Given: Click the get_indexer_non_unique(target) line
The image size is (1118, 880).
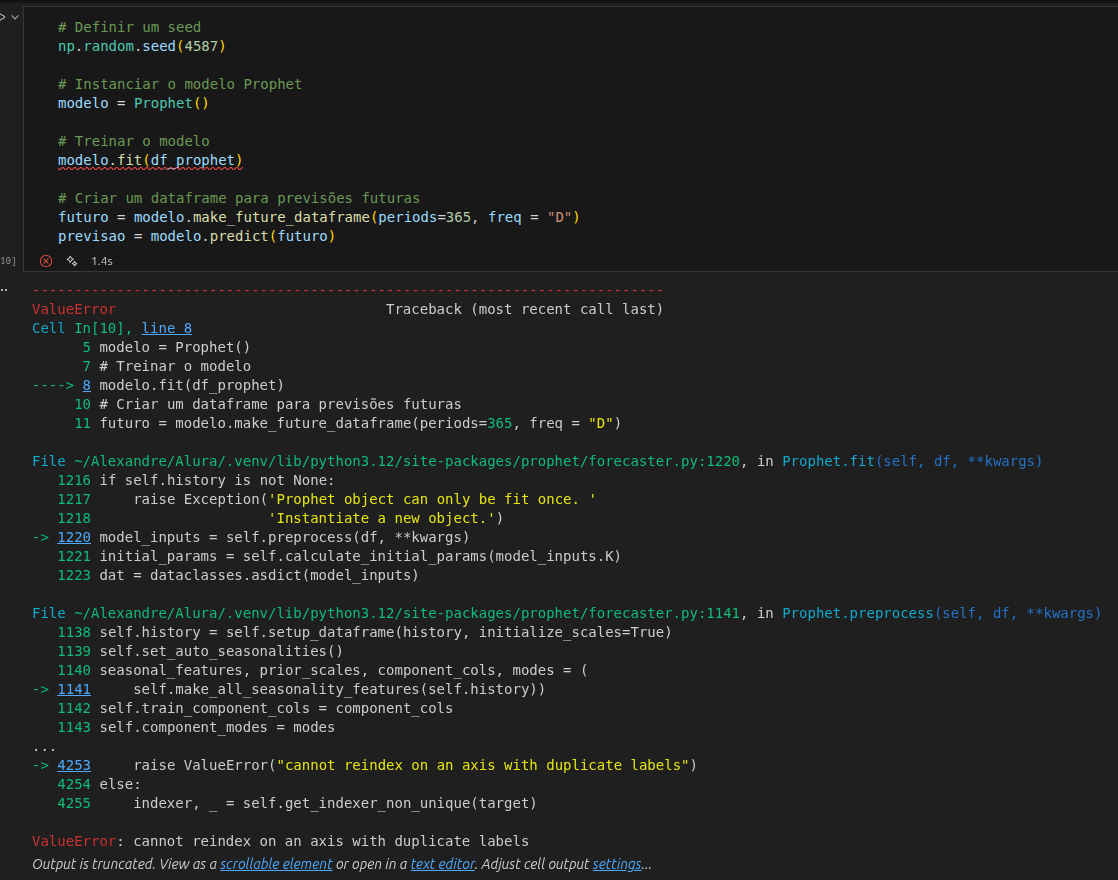Looking at the screenshot, I should (334, 803).
